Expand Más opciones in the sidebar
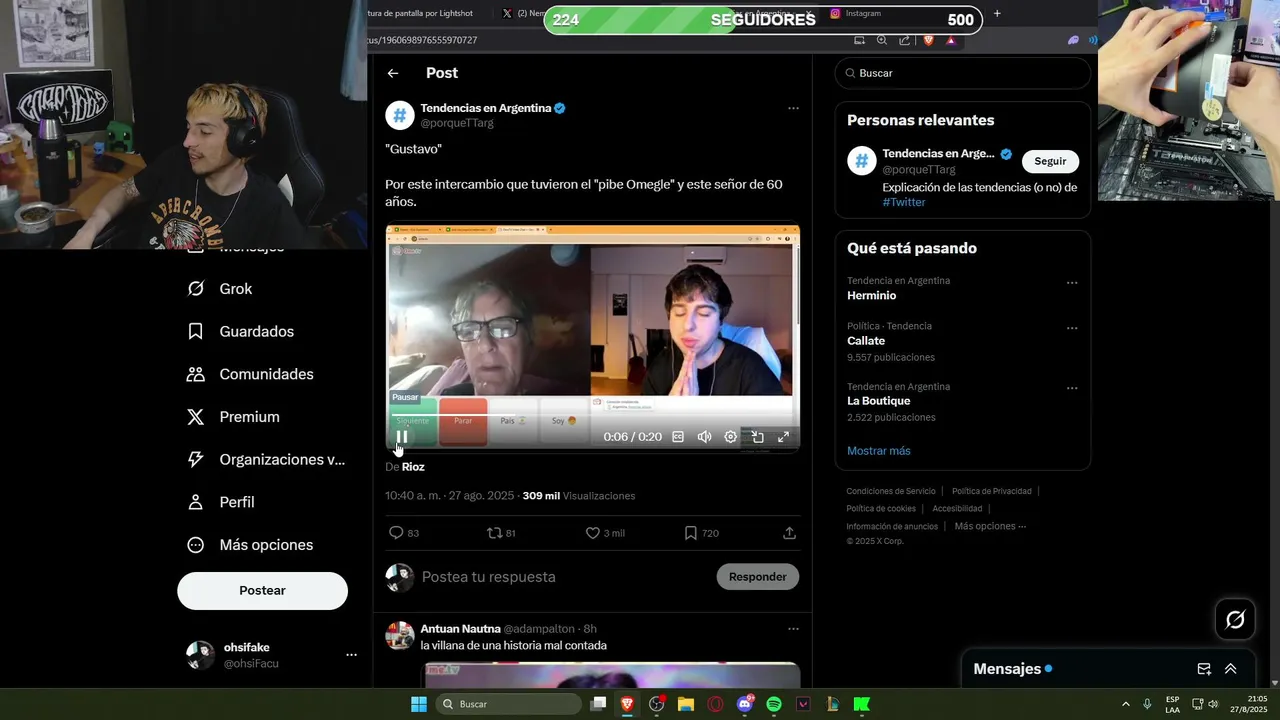The image size is (1280, 720). [x=250, y=545]
